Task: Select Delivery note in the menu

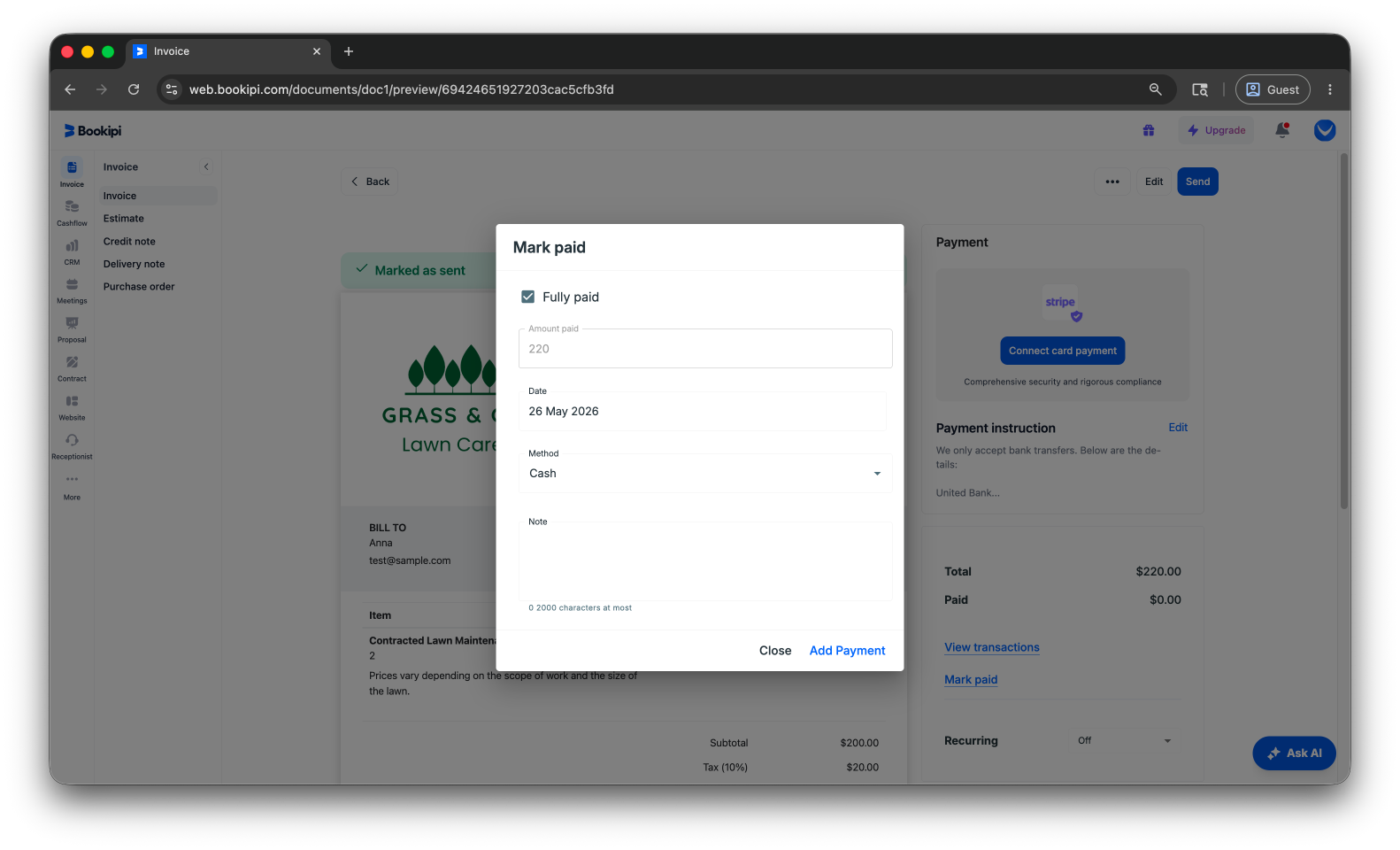Action: (x=135, y=264)
